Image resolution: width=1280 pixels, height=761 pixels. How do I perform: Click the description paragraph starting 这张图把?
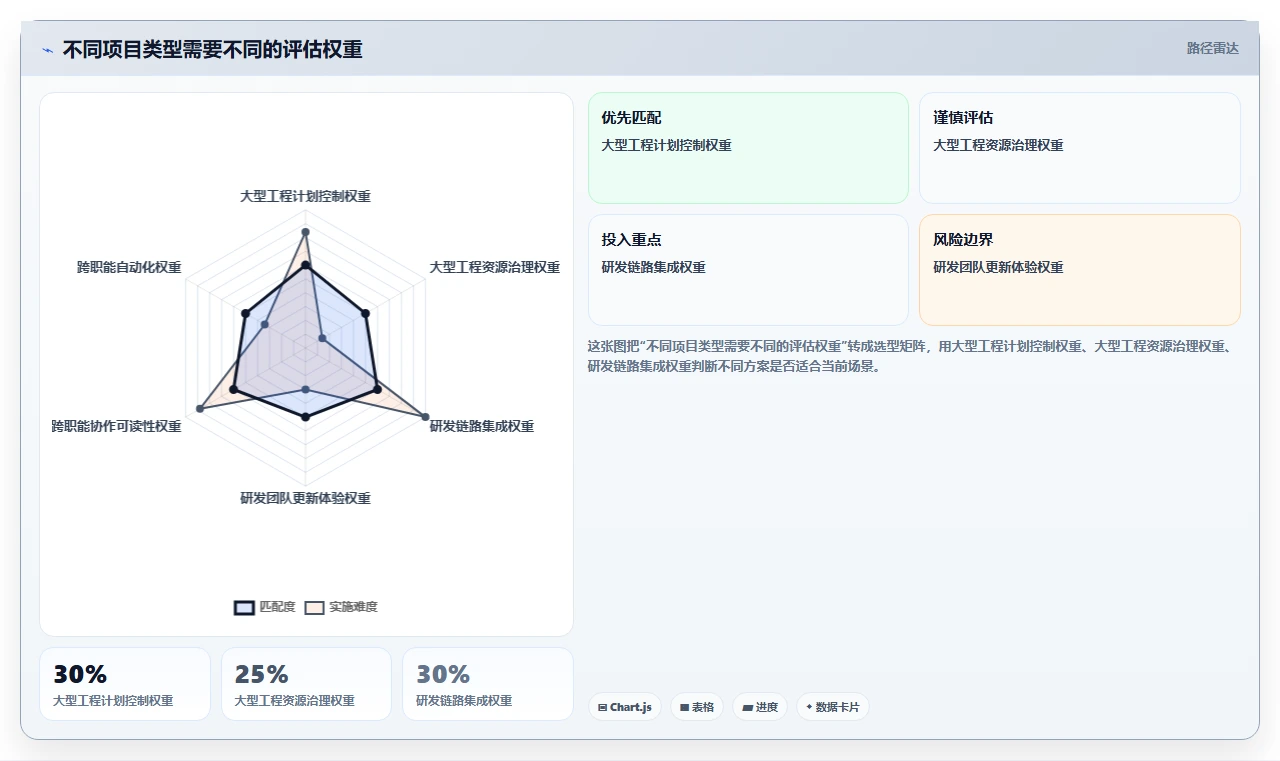click(x=914, y=356)
